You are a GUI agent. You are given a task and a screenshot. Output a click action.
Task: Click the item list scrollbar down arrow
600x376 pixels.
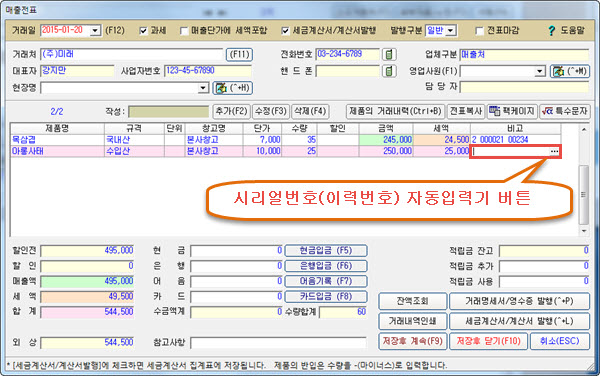click(x=584, y=231)
